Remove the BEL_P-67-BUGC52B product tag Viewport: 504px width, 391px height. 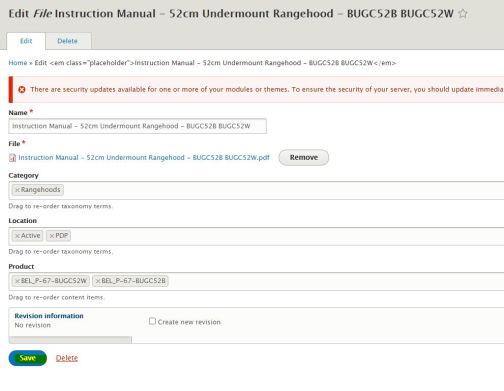[98, 281]
